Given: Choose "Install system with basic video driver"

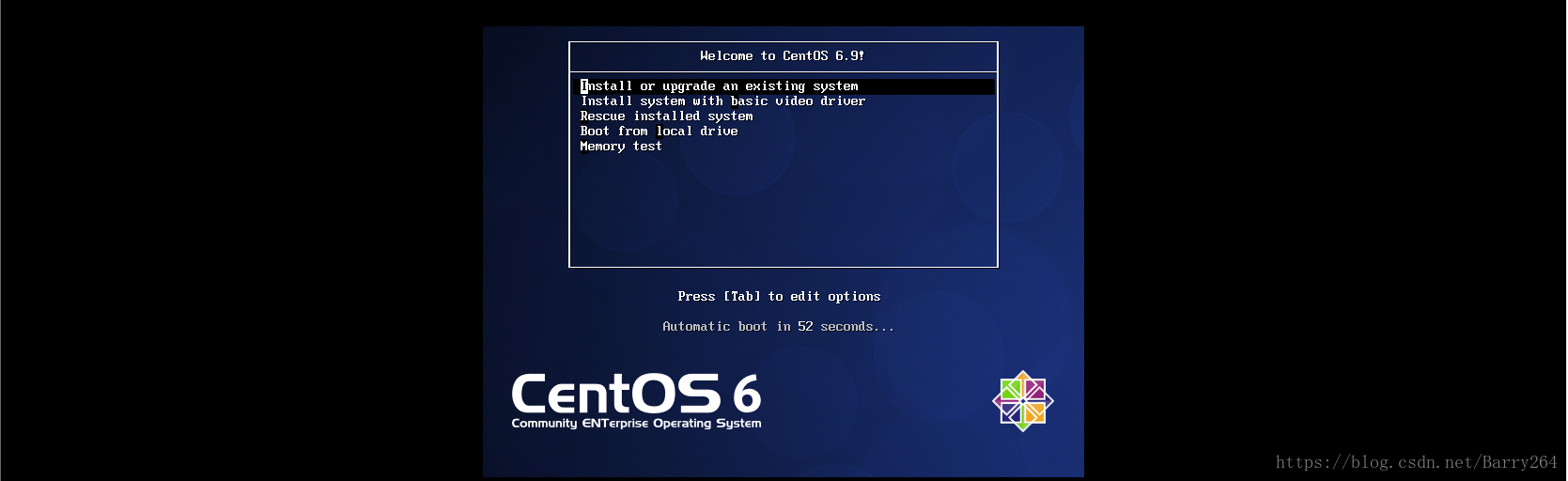Looking at the screenshot, I should tap(722, 101).
